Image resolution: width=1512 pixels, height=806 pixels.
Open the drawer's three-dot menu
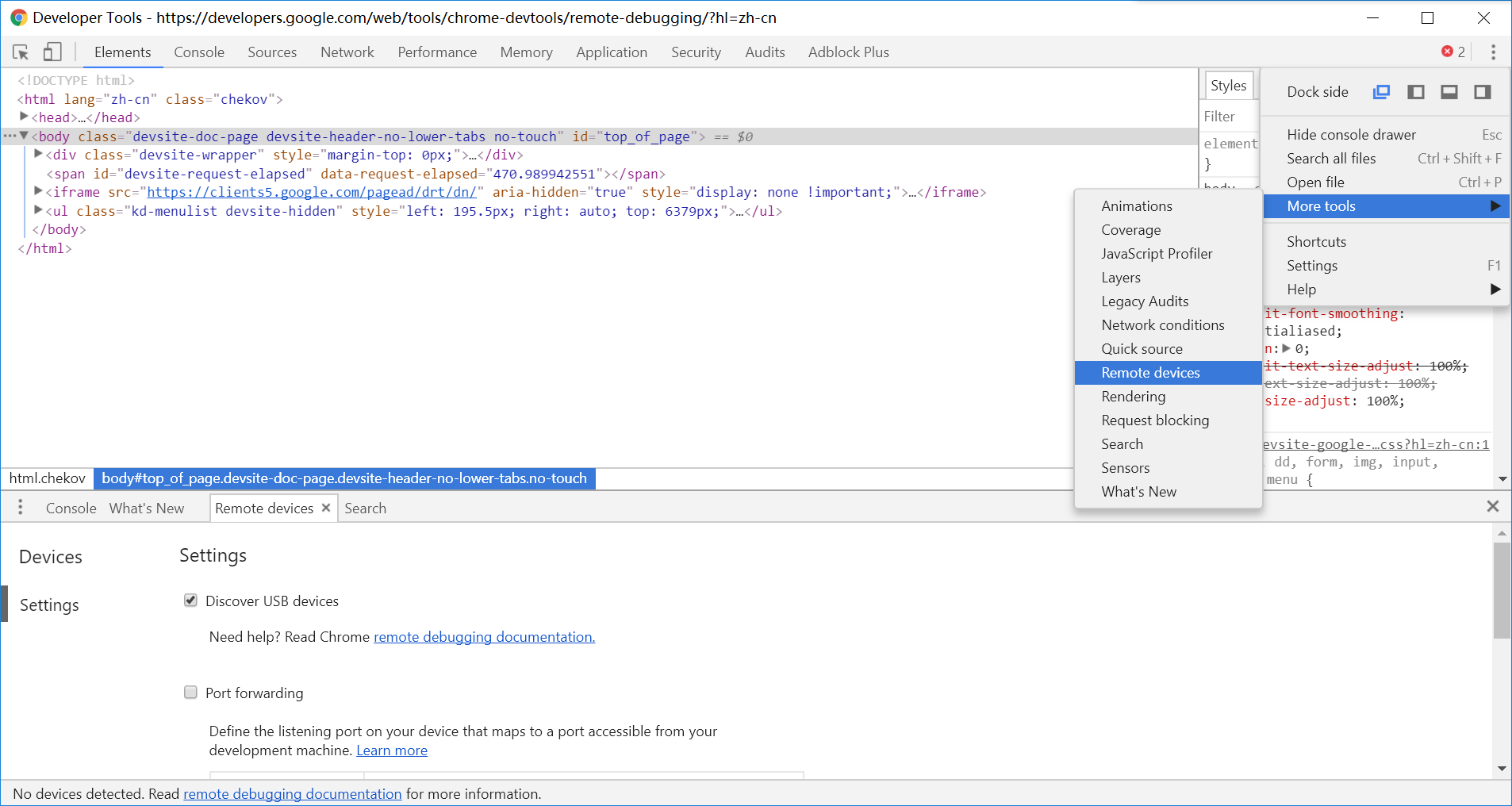pyautogui.click(x=21, y=508)
